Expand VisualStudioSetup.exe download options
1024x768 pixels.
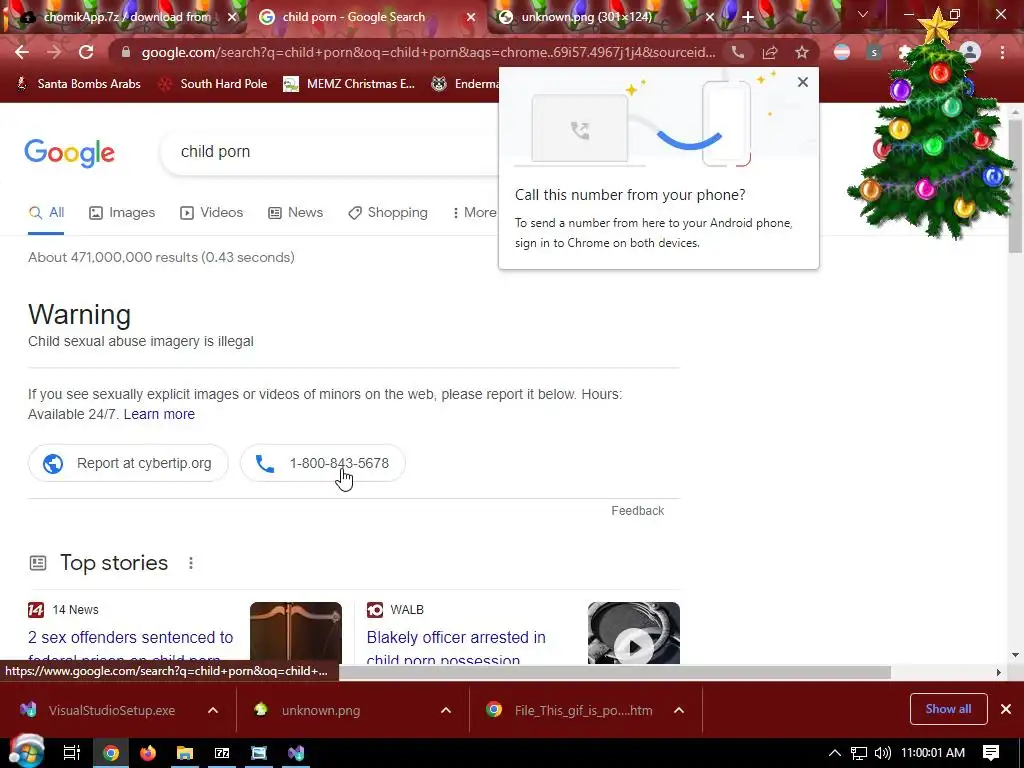point(213,711)
